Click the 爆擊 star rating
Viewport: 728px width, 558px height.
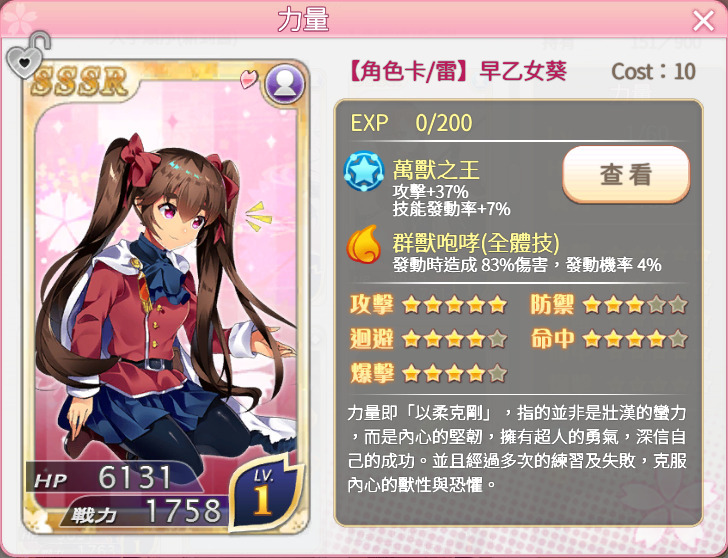coord(428,373)
